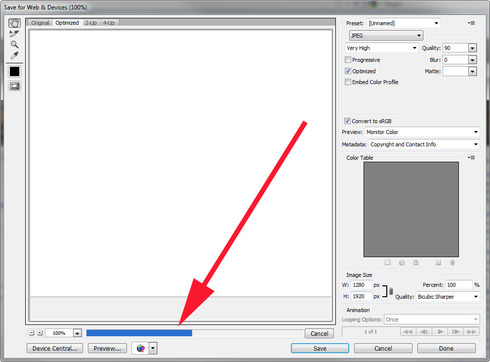Switch to the Original tab

click(40, 23)
